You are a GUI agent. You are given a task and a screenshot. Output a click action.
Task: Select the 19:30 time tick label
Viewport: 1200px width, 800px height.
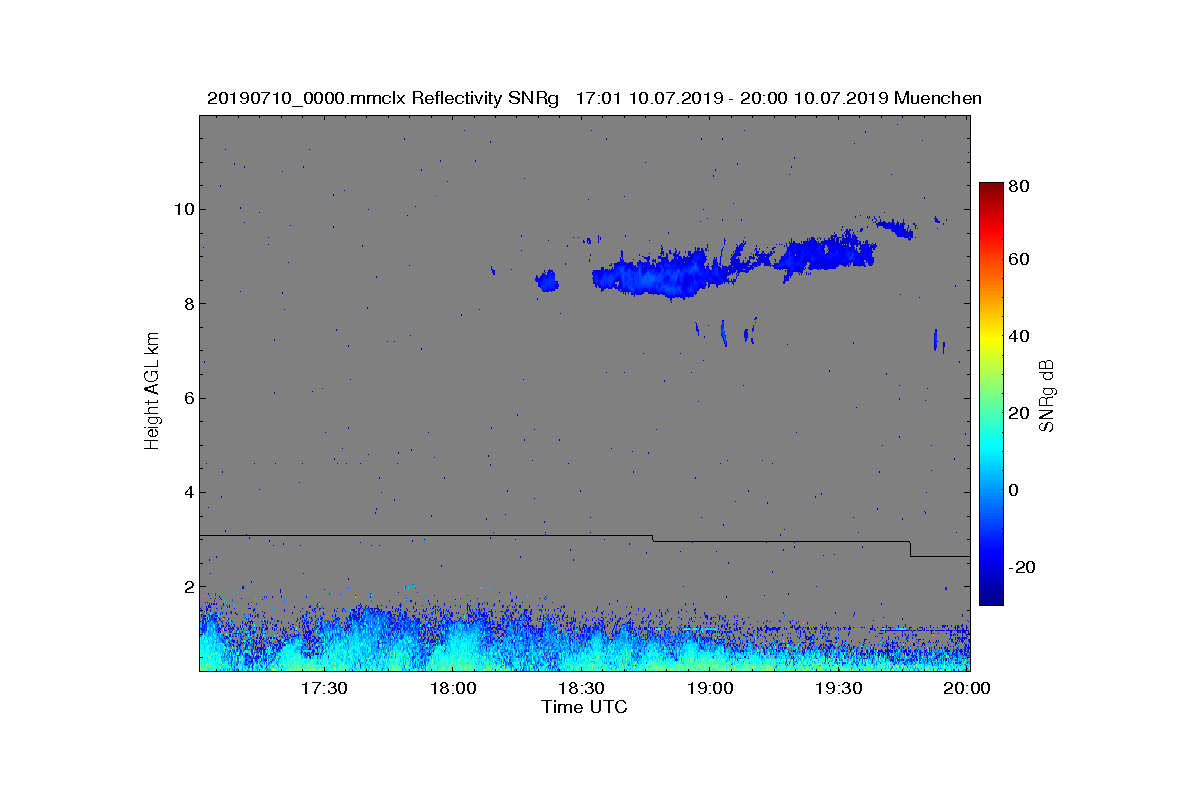pos(838,688)
